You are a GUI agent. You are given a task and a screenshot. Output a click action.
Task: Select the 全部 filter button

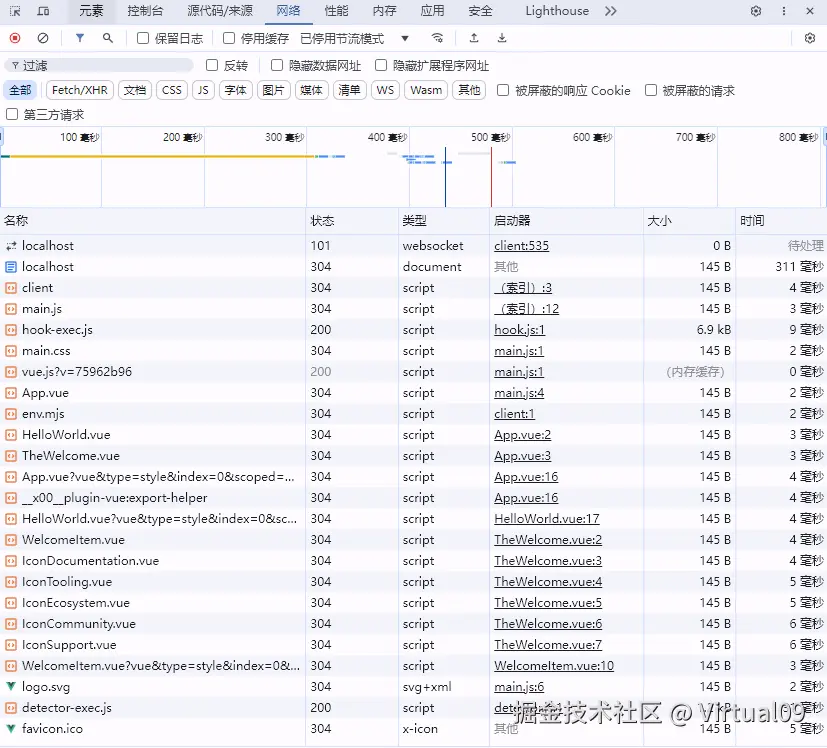tap(20, 90)
